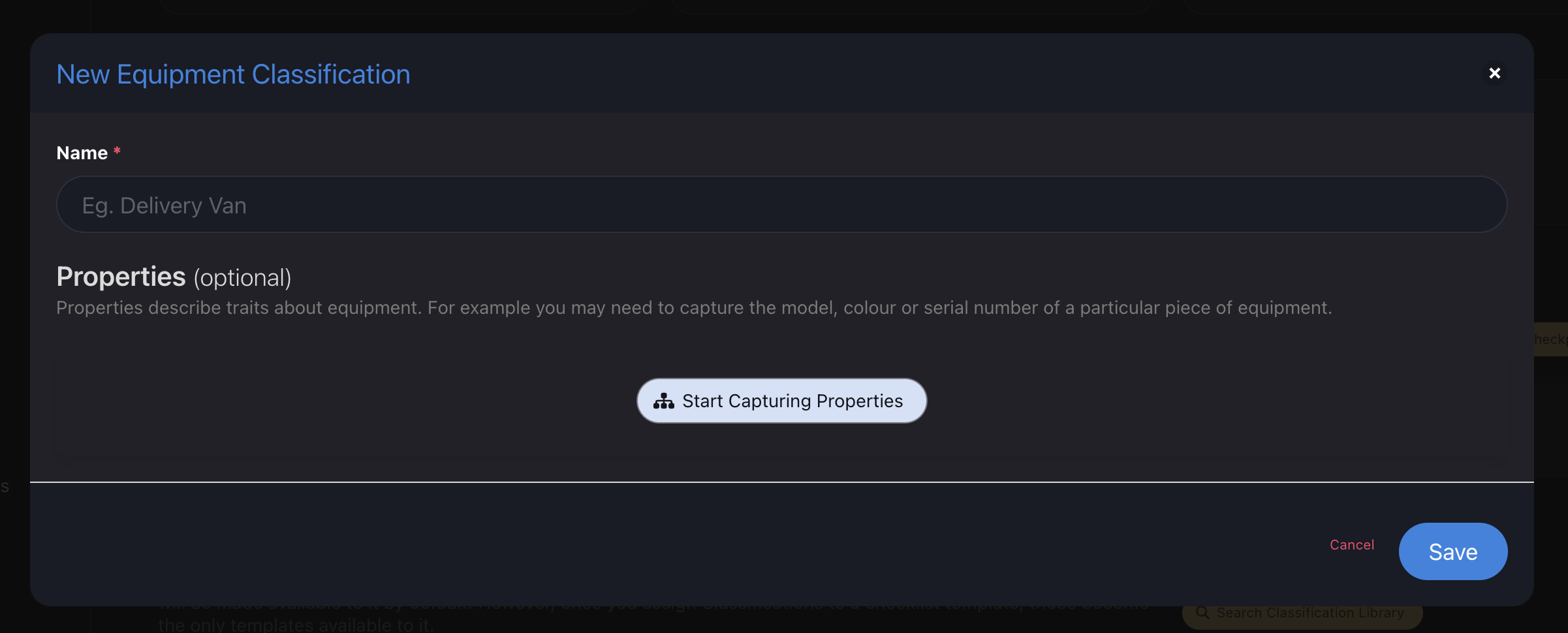Close the New Equipment Classification dialog

(1494, 73)
